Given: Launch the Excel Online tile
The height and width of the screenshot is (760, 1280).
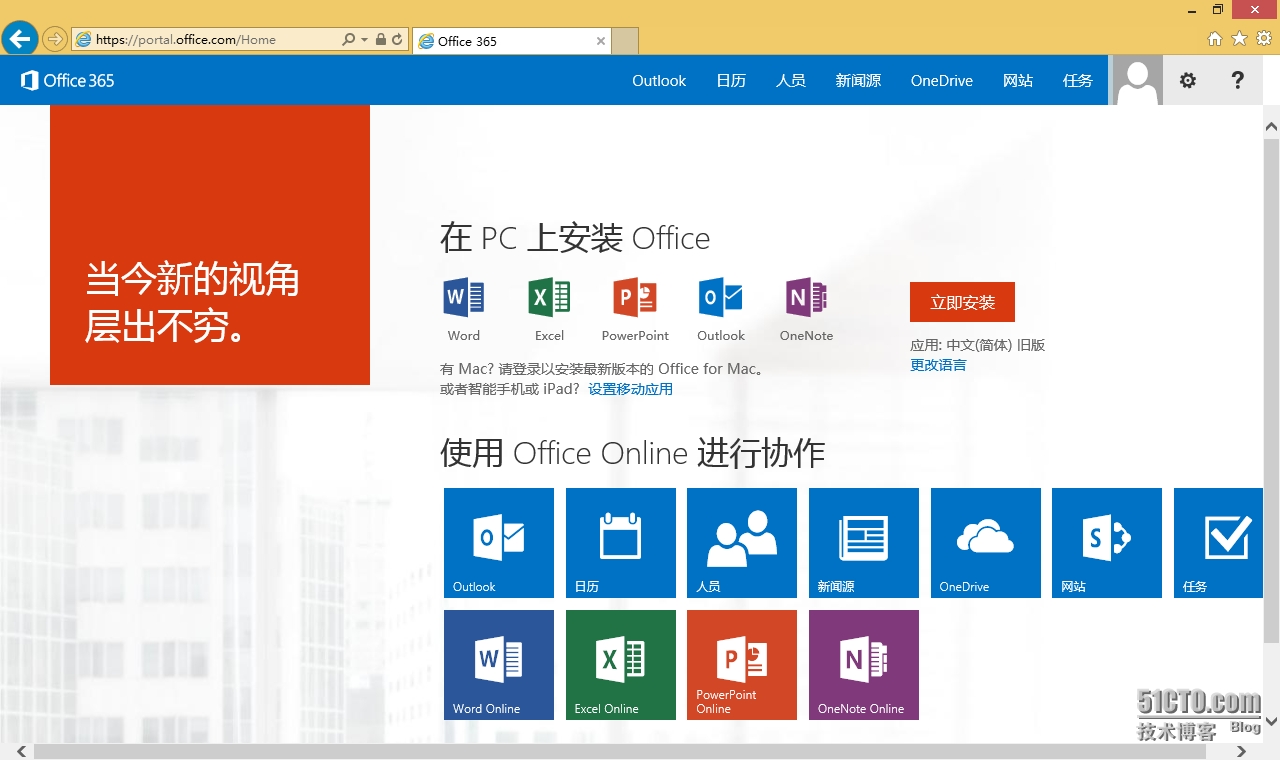Looking at the screenshot, I should click(x=620, y=664).
